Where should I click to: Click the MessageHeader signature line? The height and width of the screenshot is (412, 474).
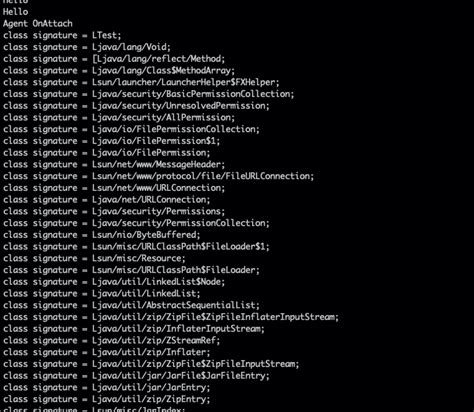(114, 164)
